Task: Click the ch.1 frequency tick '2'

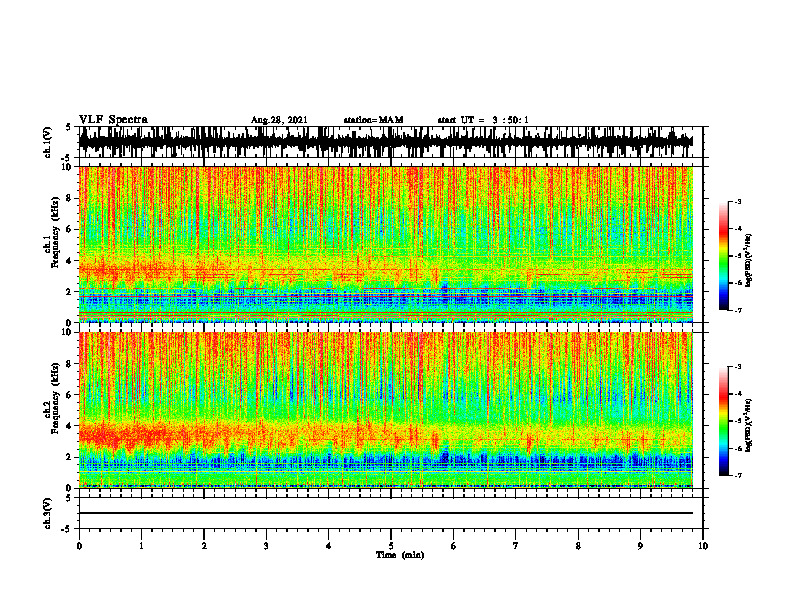Action: (x=70, y=291)
